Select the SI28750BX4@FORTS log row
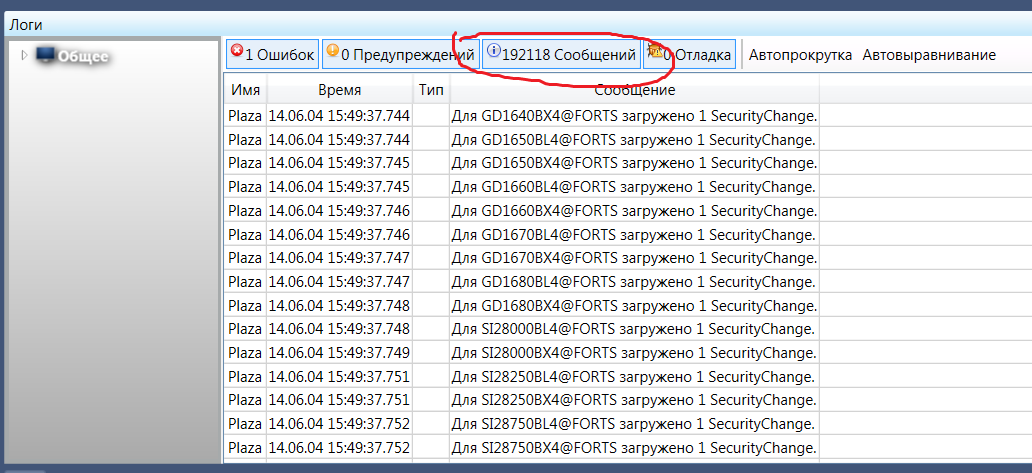Image resolution: width=1032 pixels, height=473 pixels. pos(628,448)
